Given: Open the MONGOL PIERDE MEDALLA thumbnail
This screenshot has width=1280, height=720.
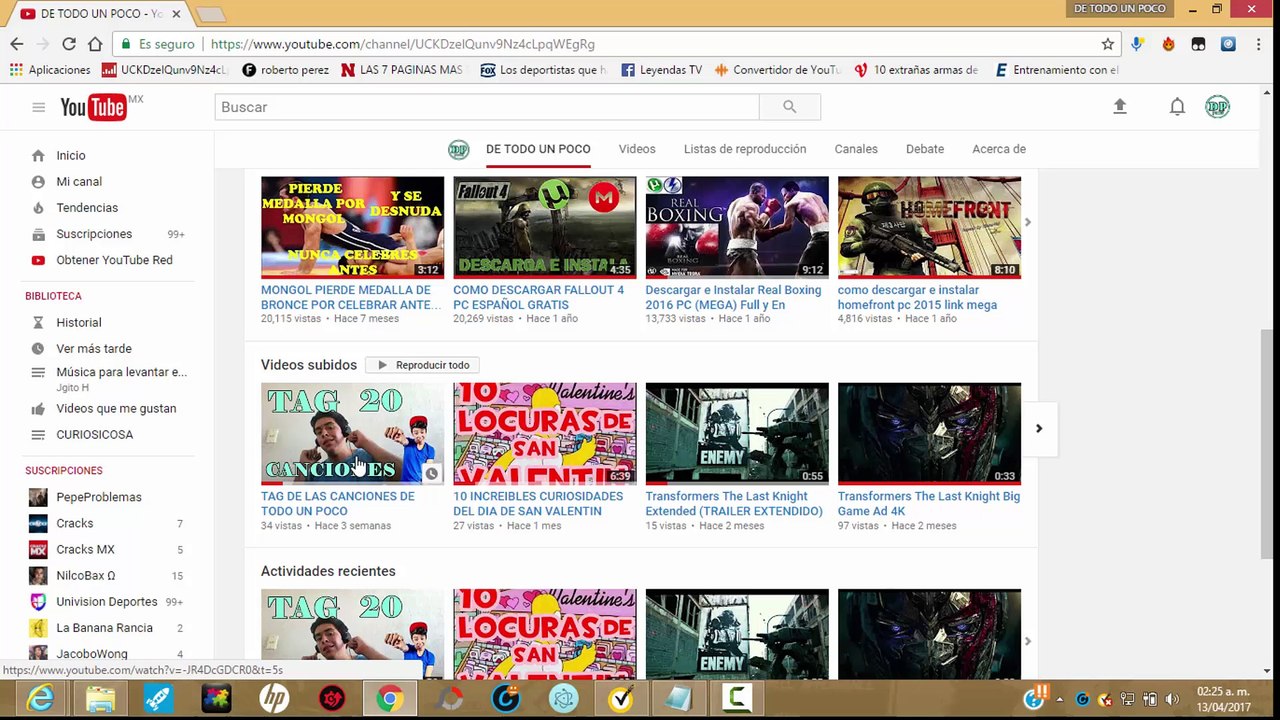Looking at the screenshot, I should click(352, 227).
